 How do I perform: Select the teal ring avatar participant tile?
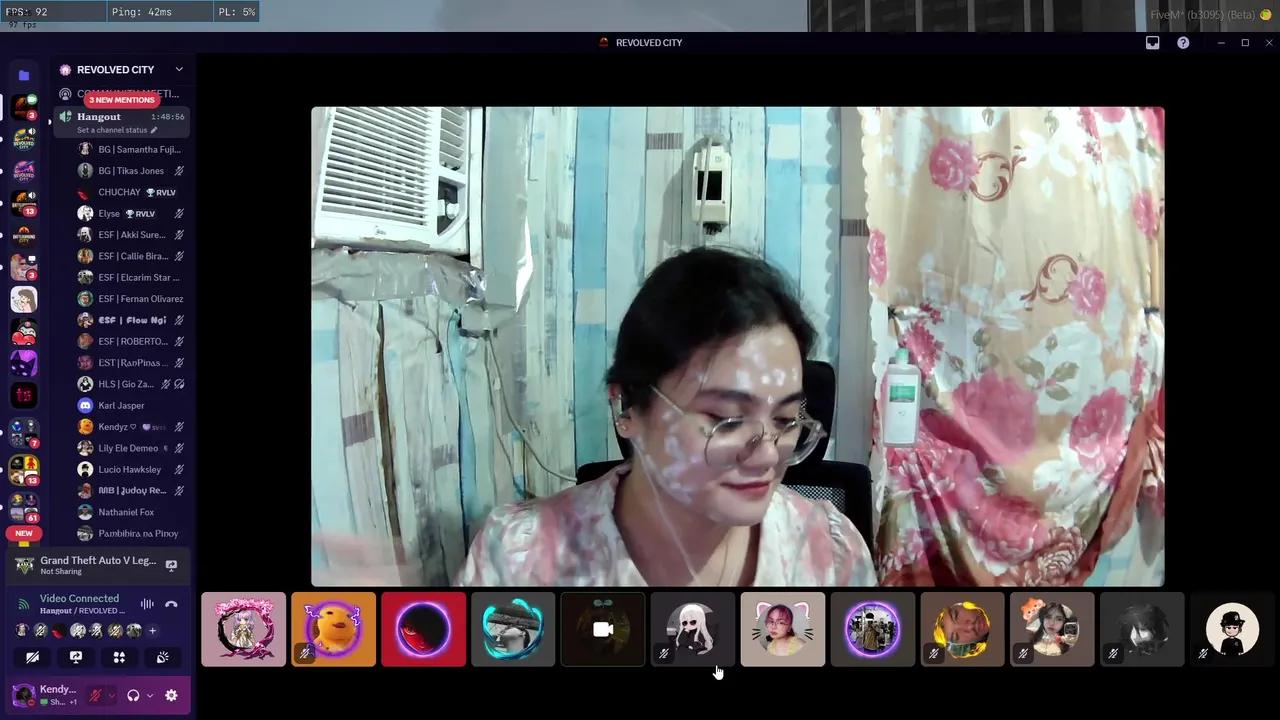click(x=513, y=629)
